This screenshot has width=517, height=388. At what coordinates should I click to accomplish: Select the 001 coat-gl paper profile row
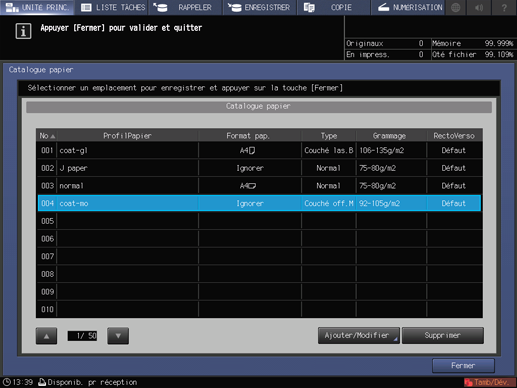point(259,150)
